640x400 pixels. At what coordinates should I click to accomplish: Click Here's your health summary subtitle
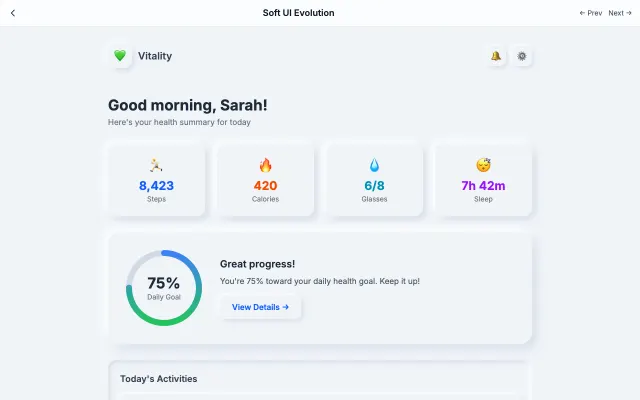coord(179,122)
